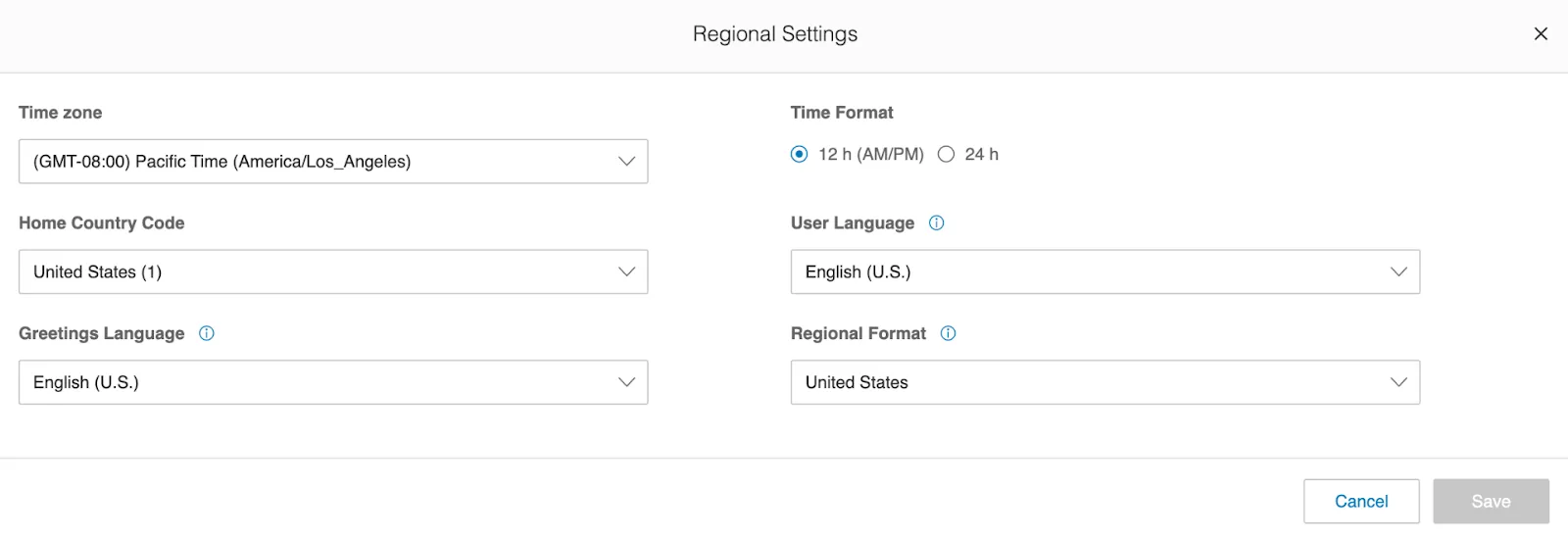This screenshot has width=1568, height=540.
Task: Click info icon next to Regional Format
Action: click(948, 333)
